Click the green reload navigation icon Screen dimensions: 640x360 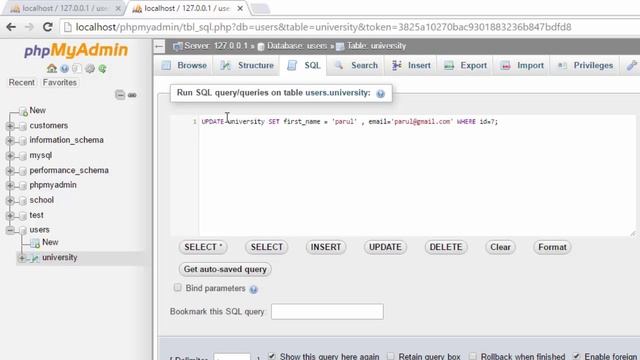(x=102, y=69)
